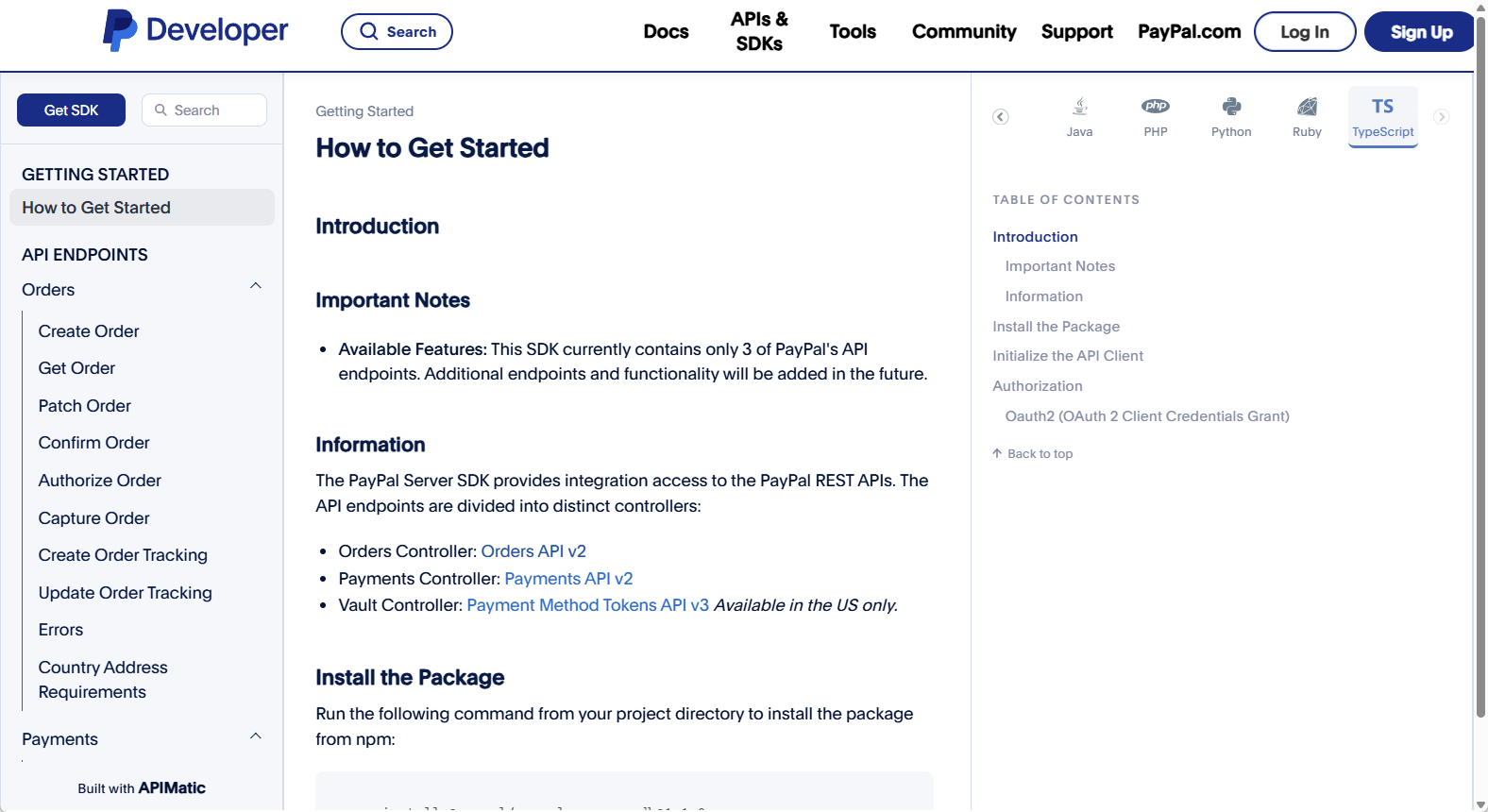Select the TypeScript language tab
1488x812 pixels.
[1382, 117]
